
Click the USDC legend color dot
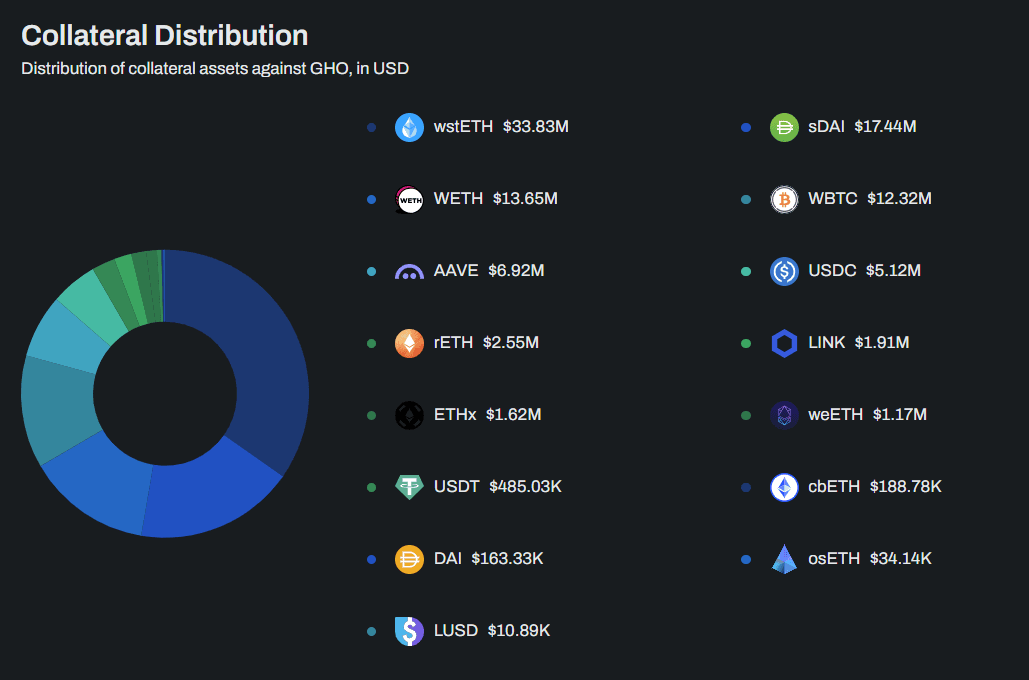(x=746, y=272)
